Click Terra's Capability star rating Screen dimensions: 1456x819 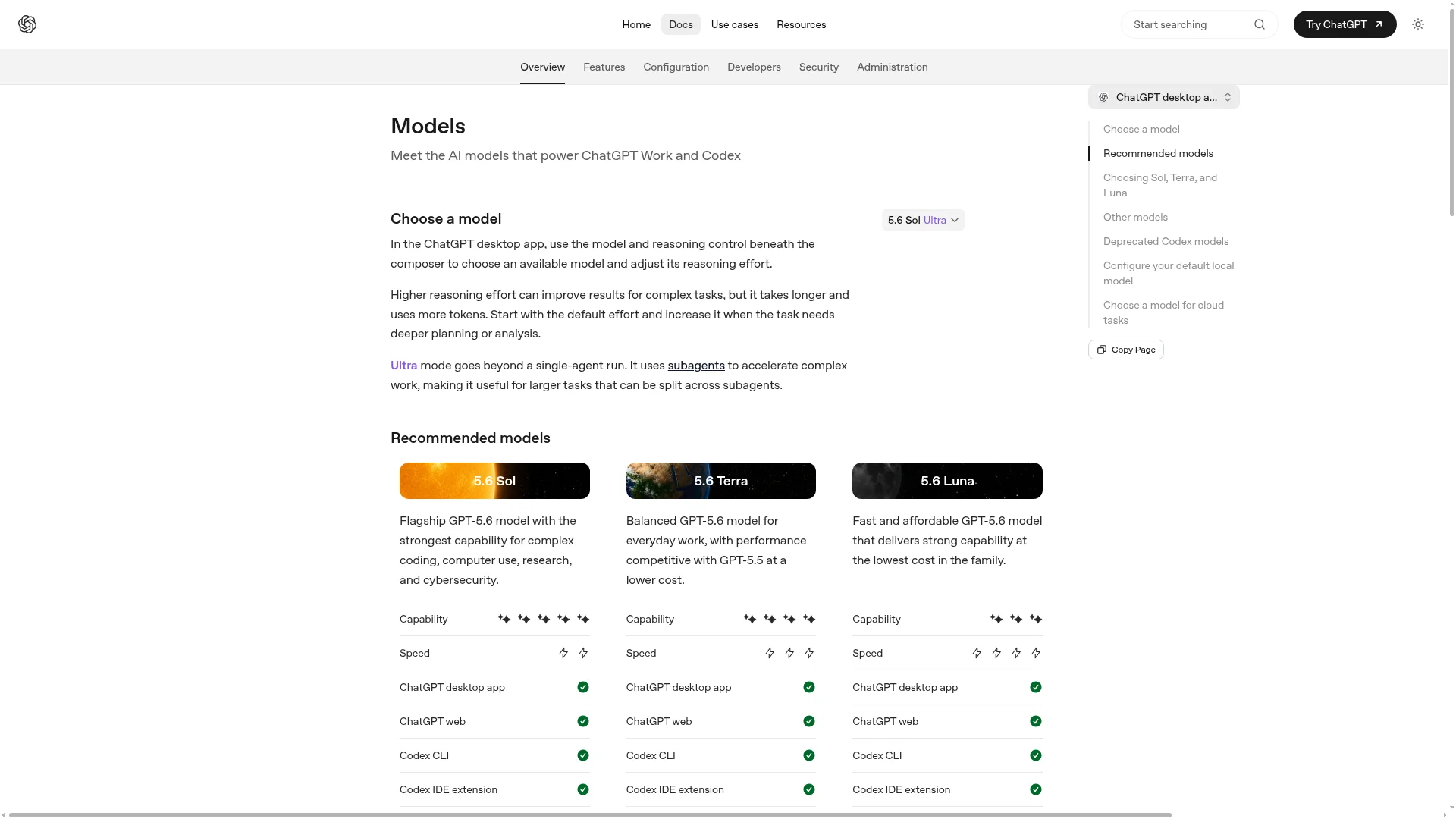click(780, 619)
